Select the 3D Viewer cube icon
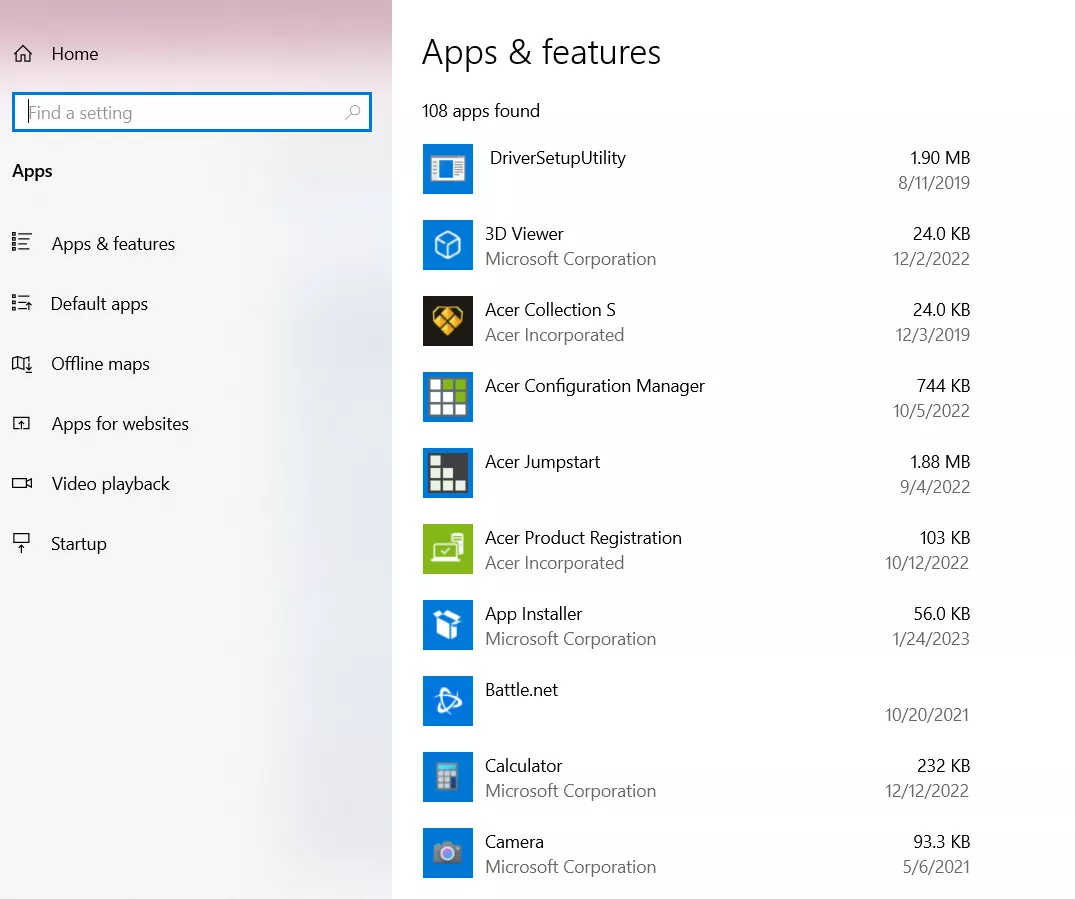Viewport: 1075px width, 899px height. click(x=447, y=245)
